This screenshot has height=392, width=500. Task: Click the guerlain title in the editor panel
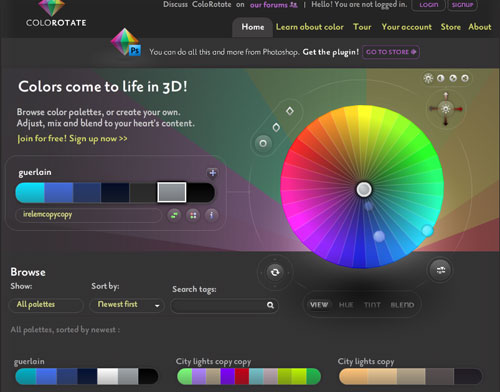[x=35, y=172]
